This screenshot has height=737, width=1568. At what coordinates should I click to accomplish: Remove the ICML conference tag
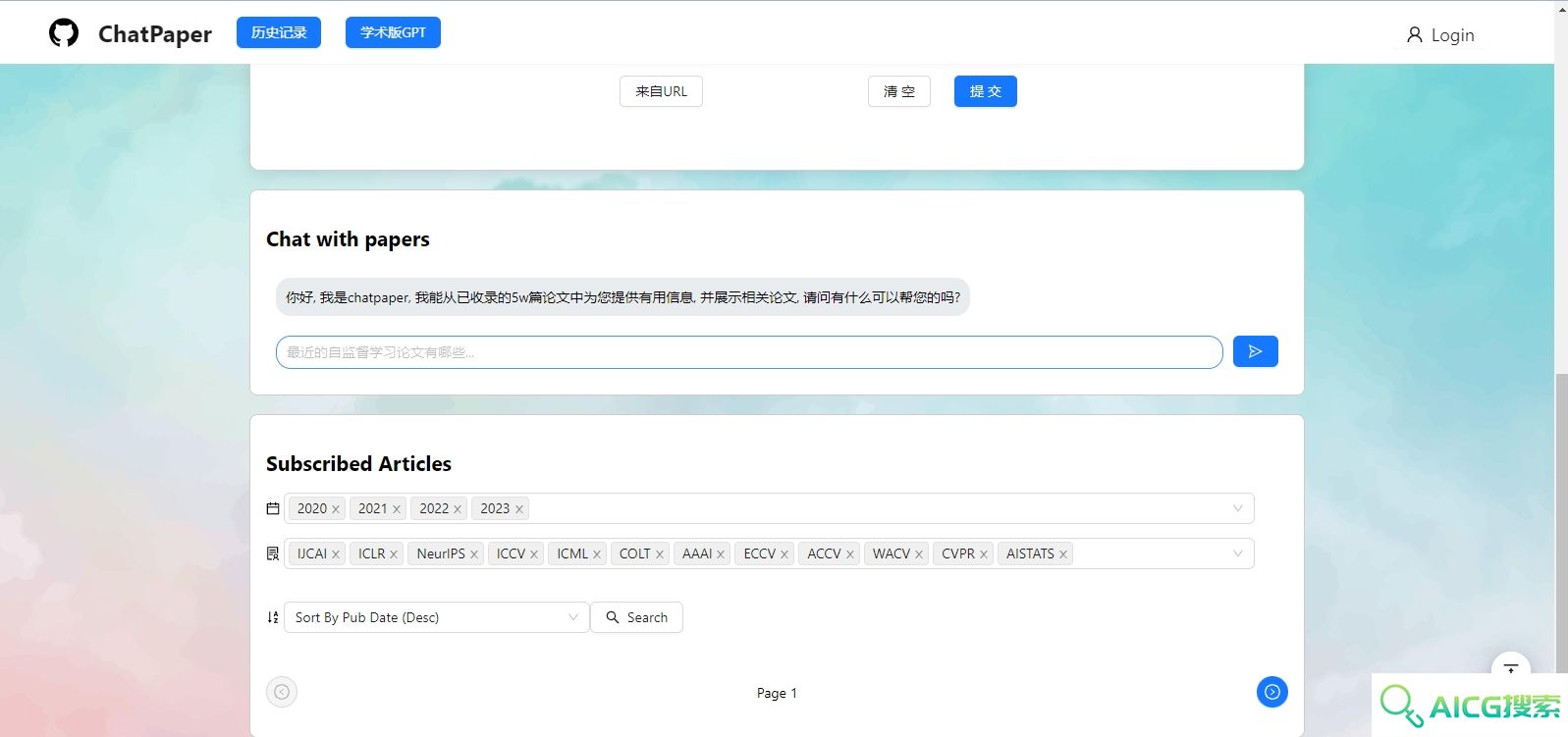point(597,554)
